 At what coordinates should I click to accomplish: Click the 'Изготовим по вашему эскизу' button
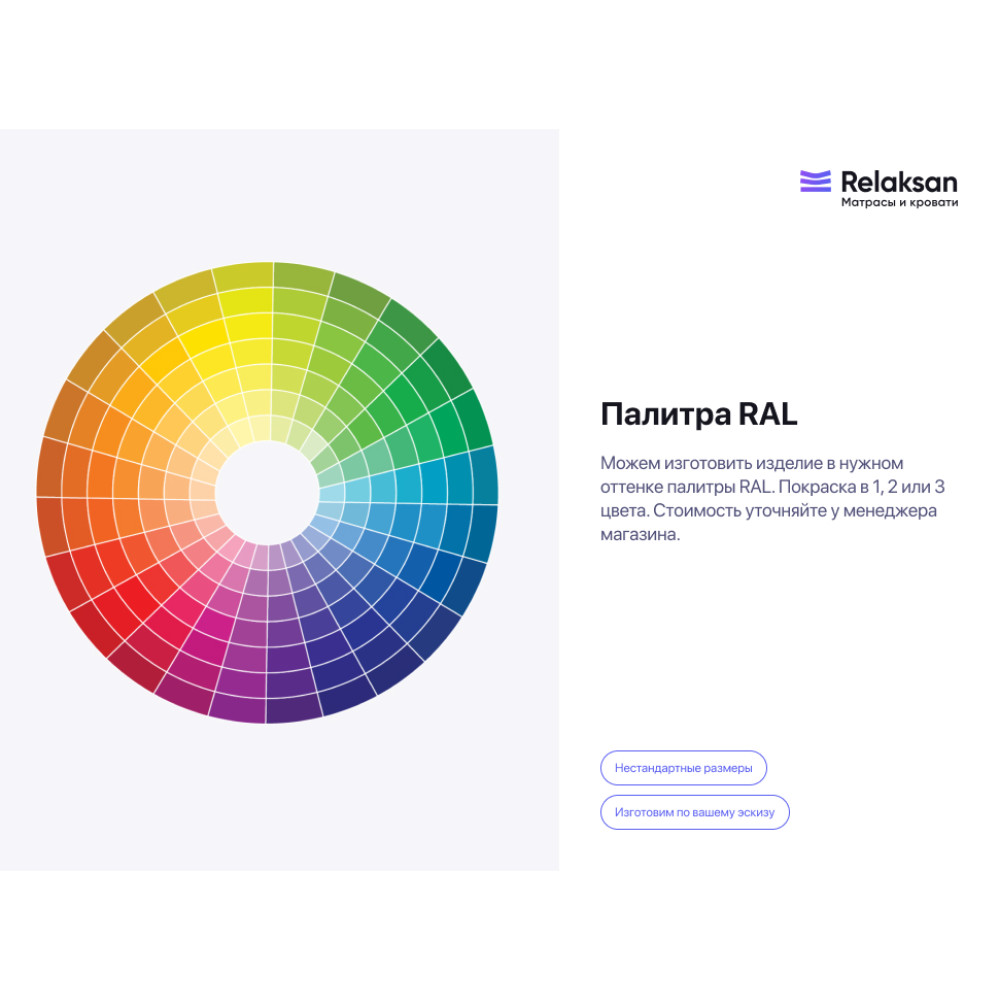pos(695,812)
